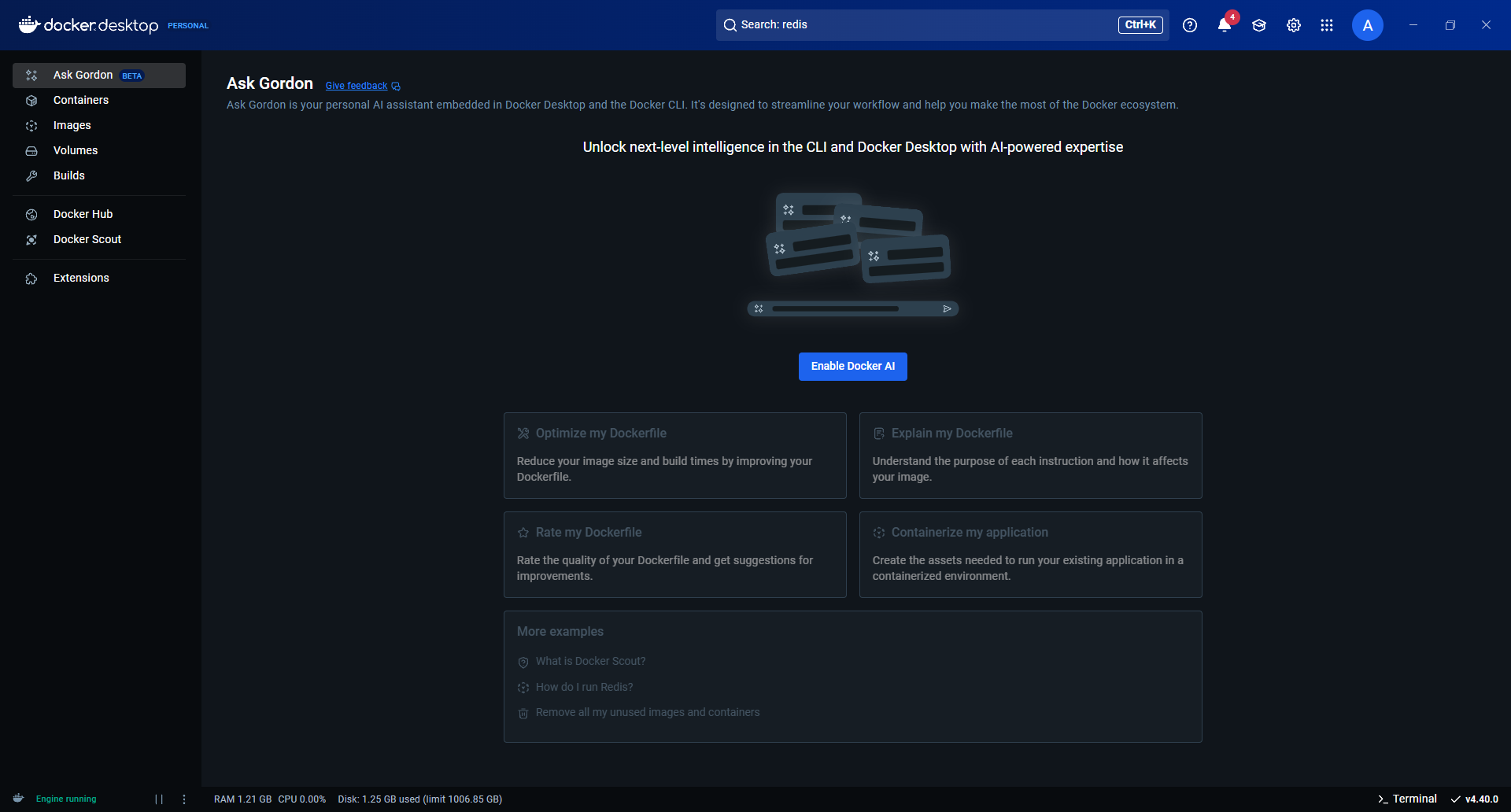Open the Images section
This screenshot has height=812, width=1511.
pos(72,125)
